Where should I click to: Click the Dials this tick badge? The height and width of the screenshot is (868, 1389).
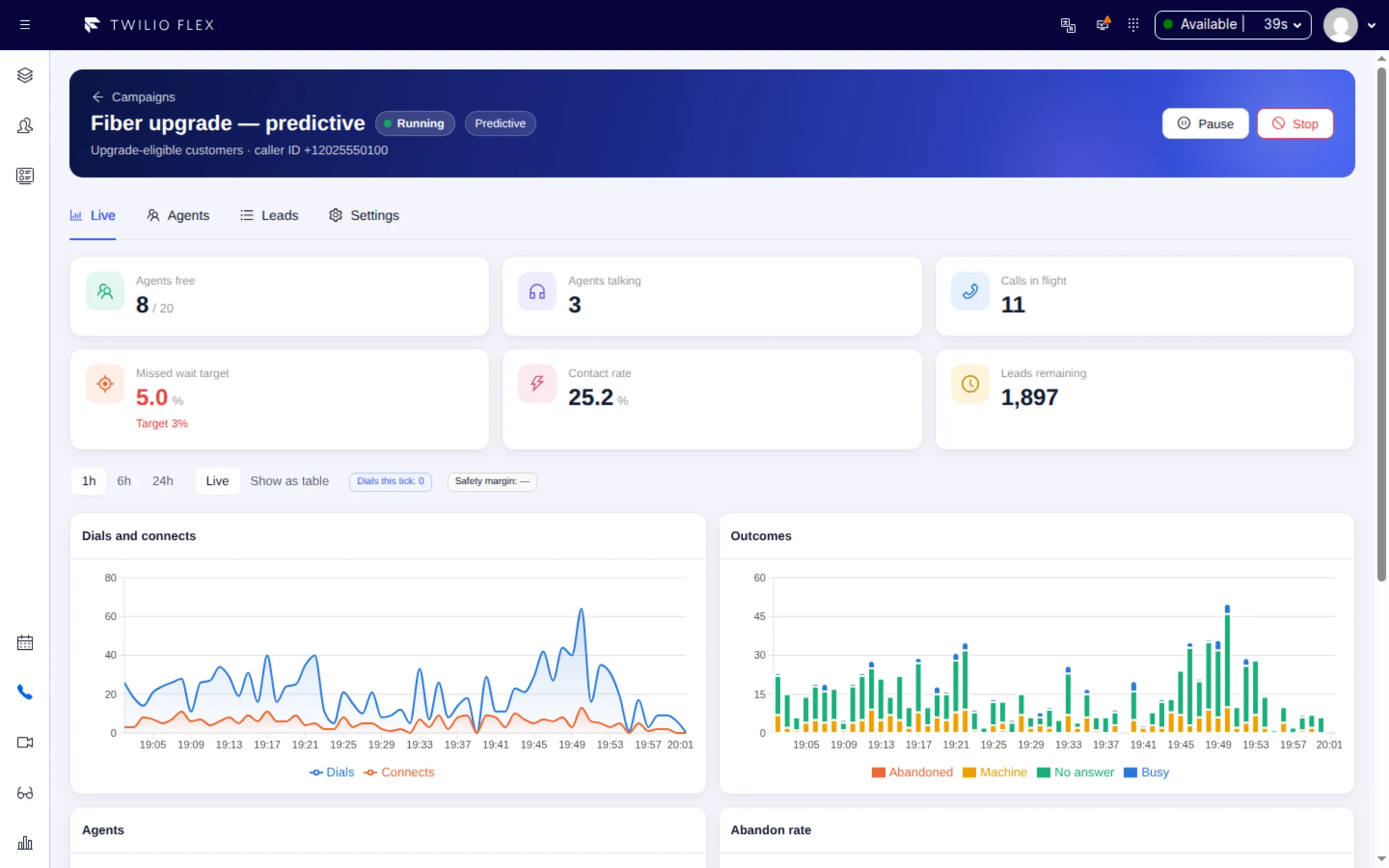coord(391,481)
